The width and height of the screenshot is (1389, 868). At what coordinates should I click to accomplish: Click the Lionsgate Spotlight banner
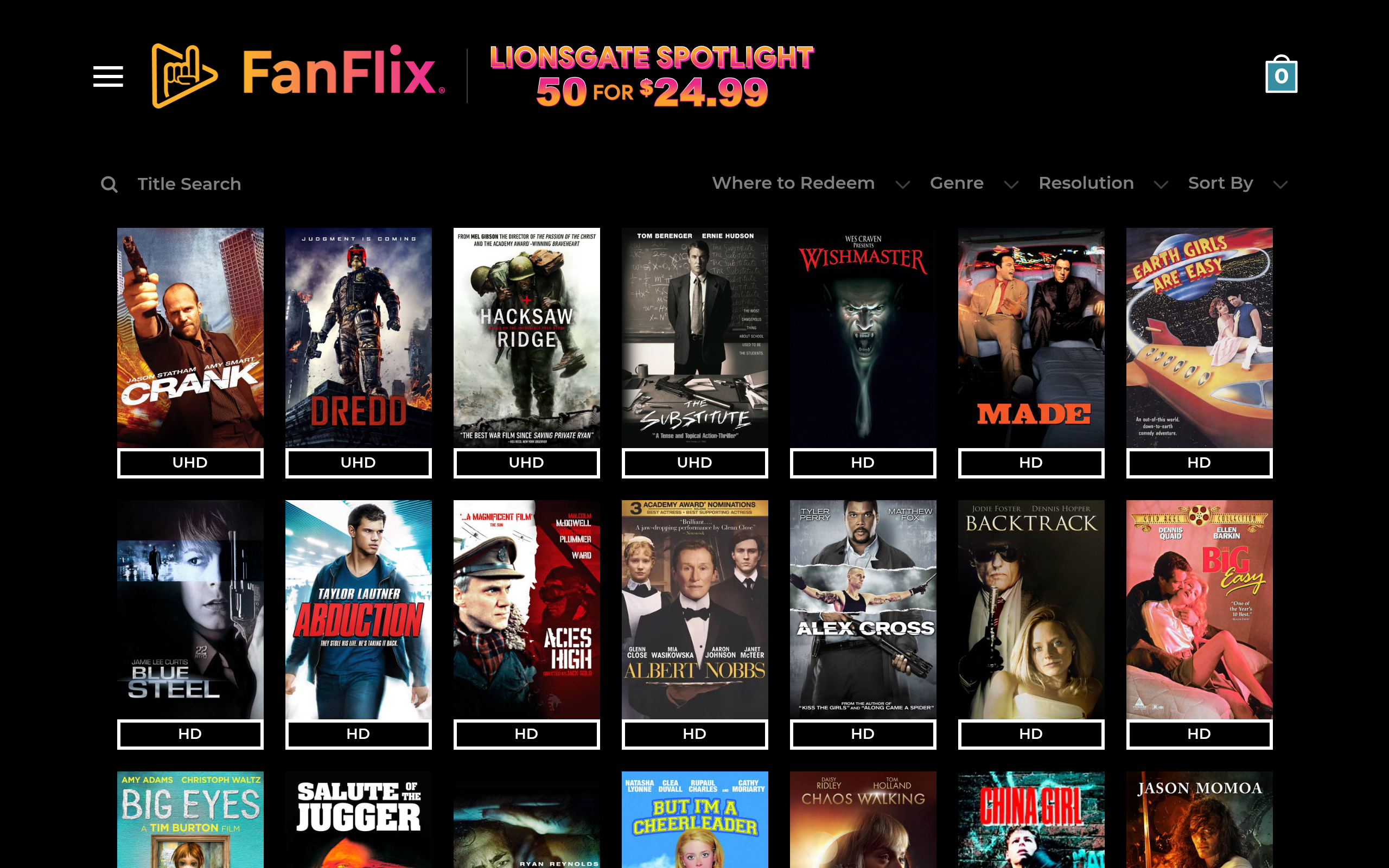pos(652,76)
